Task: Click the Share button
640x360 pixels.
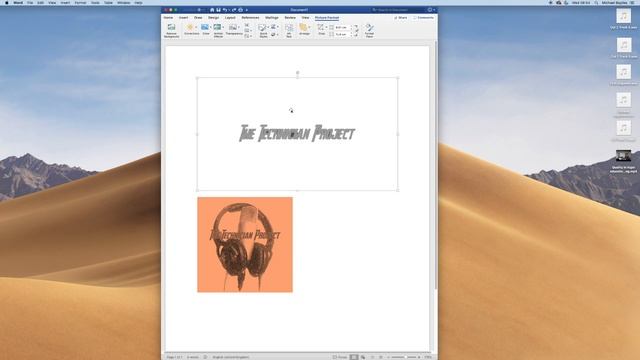Action: [x=401, y=18]
